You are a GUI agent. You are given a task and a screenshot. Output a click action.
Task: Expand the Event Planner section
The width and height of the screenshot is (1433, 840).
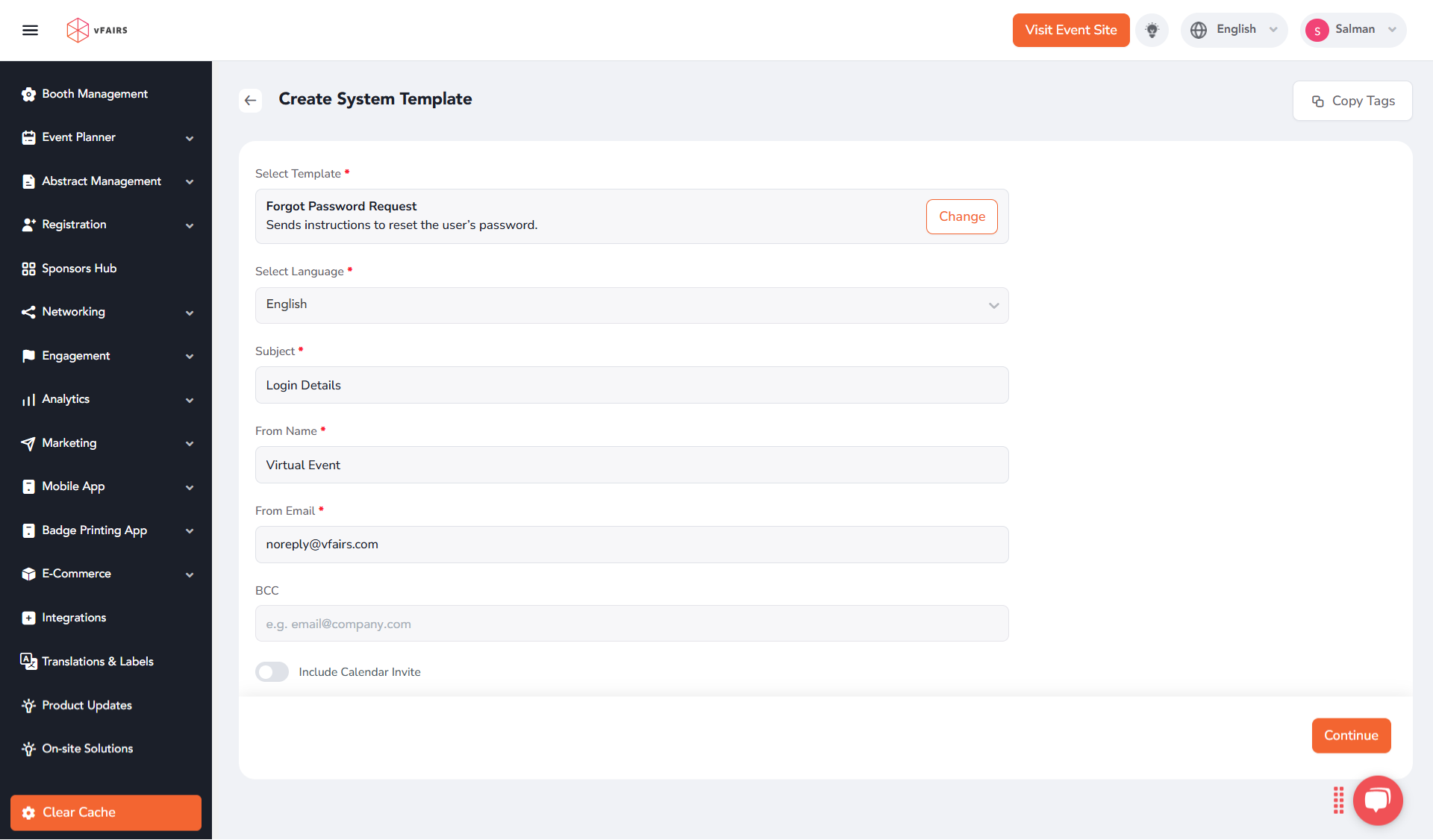click(79, 137)
